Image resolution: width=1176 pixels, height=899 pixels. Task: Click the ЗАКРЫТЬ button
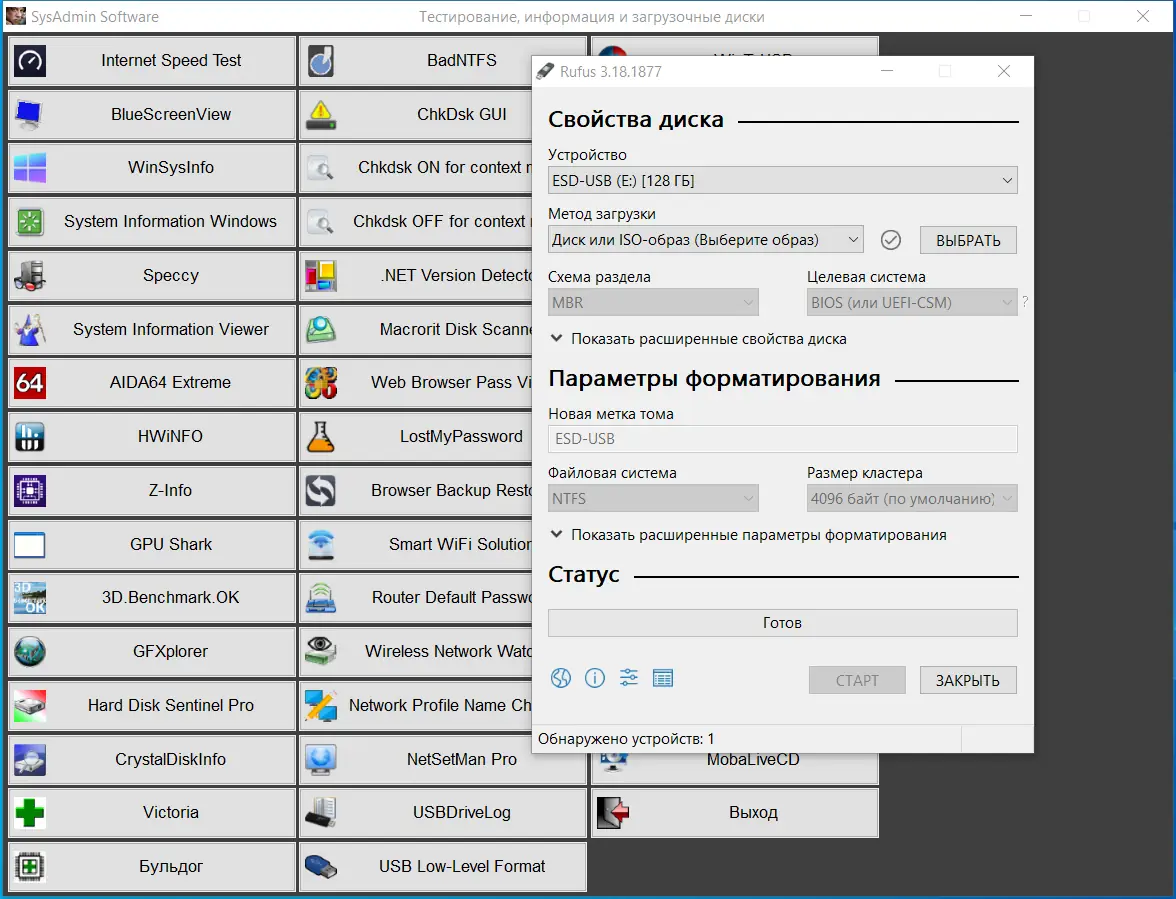pyautogui.click(x=968, y=680)
